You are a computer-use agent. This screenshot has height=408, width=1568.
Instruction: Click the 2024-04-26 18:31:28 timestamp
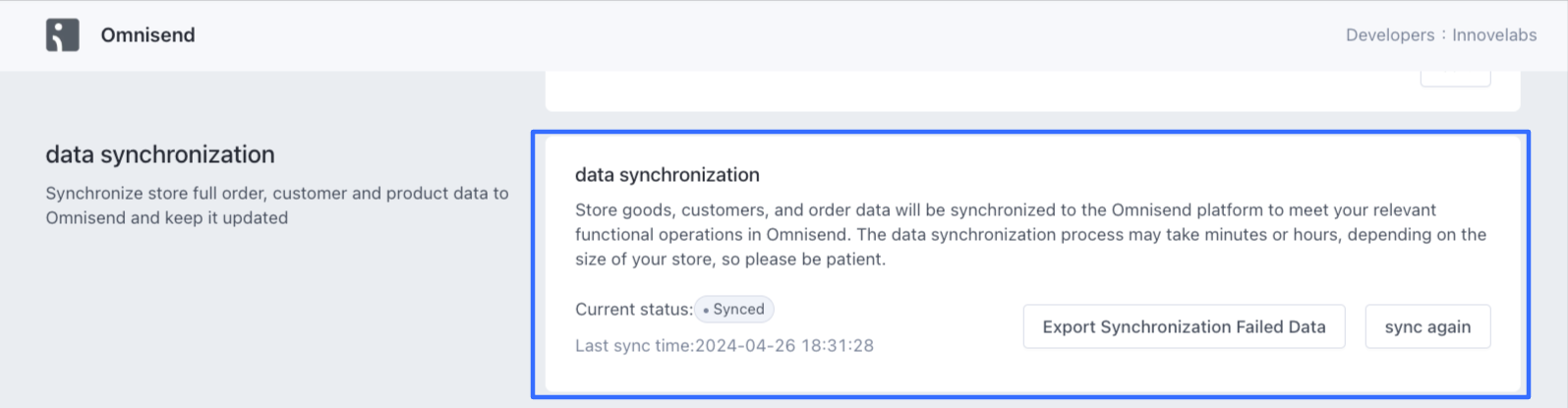[x=784, y=346]
